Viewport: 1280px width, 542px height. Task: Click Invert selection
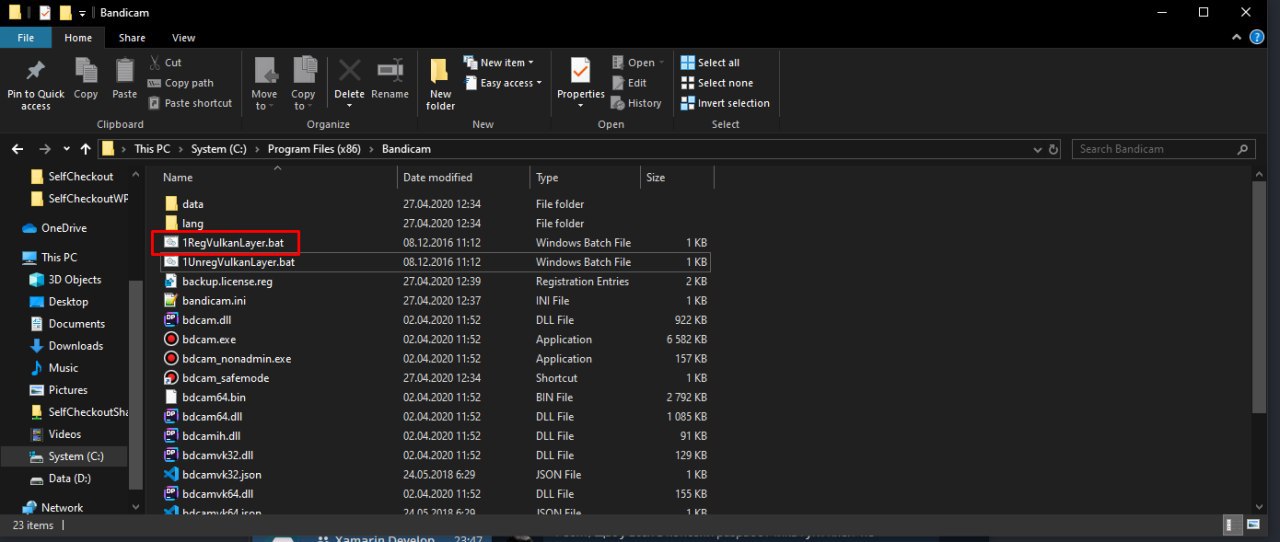[725, 103]
